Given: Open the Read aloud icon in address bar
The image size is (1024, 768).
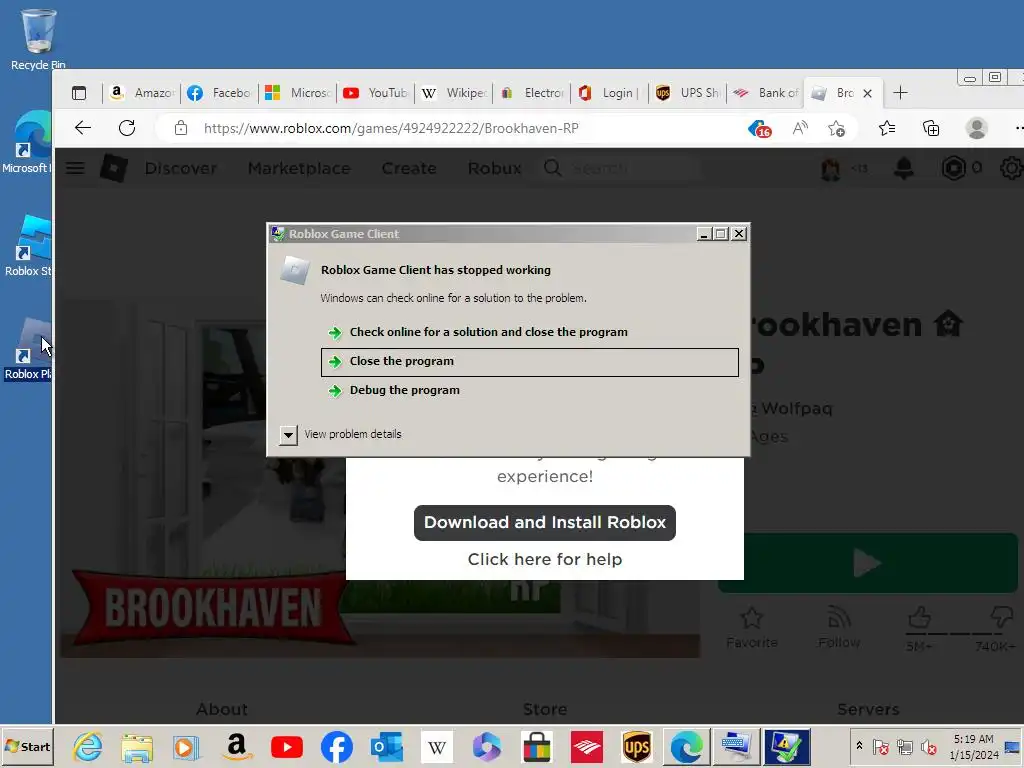Looking at the screenshot, I should 800,128.
